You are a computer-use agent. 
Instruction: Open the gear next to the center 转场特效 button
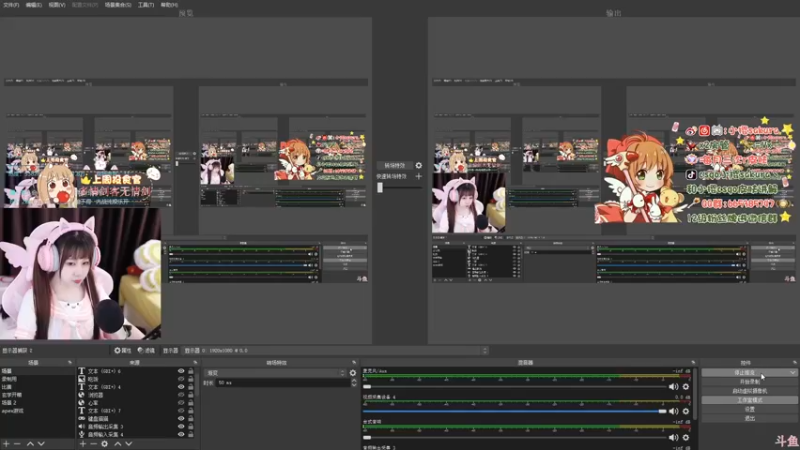[418, 165]
